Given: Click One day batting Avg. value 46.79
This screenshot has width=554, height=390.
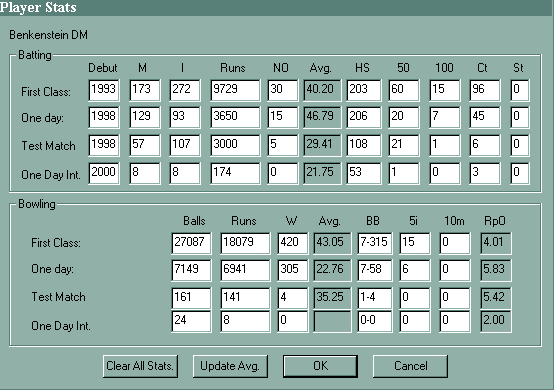Looking at the screenshot, I should click(x=322, y=117).
